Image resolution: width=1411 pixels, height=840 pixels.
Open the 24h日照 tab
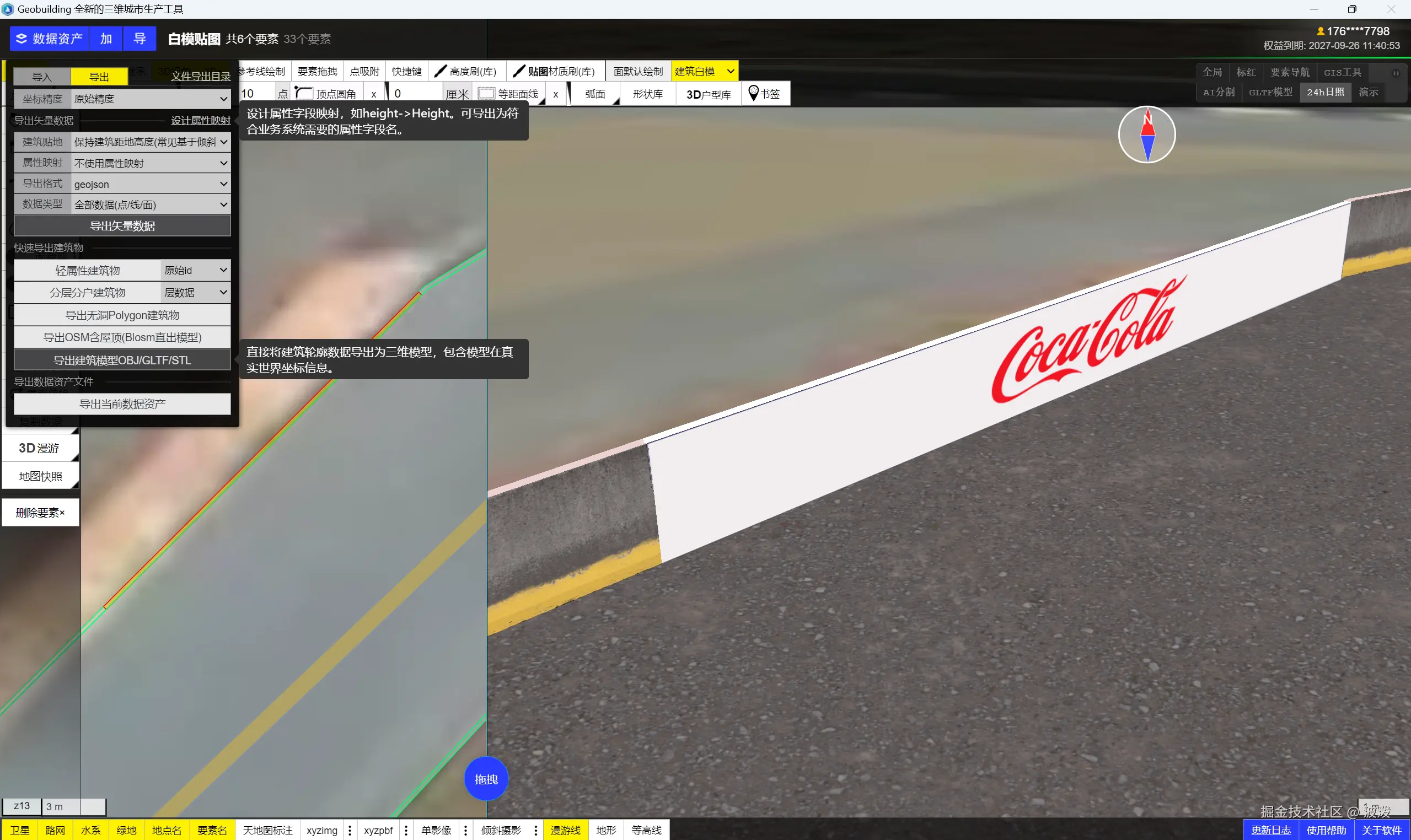click(1325, 91)
